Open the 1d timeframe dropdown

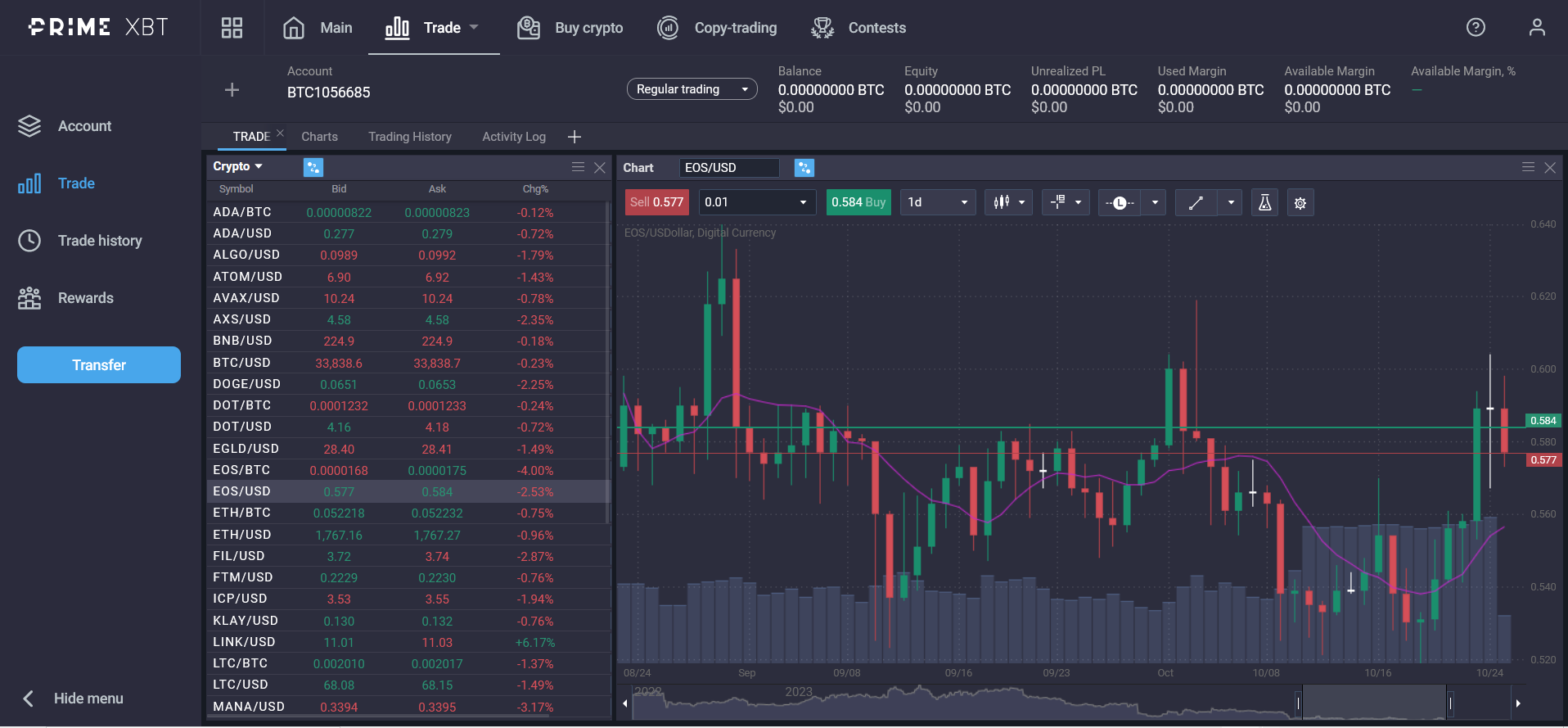[x=938, y=202]
